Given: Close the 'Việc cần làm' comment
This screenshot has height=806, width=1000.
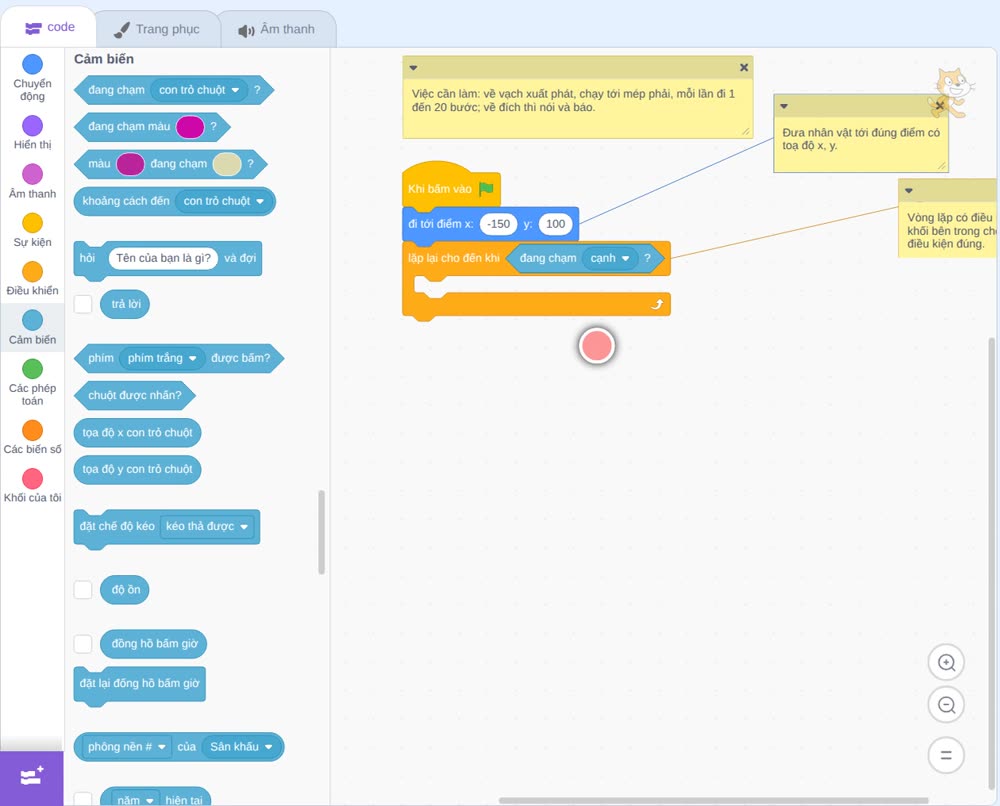Looking at the screenshot, I should coord(744,68).
